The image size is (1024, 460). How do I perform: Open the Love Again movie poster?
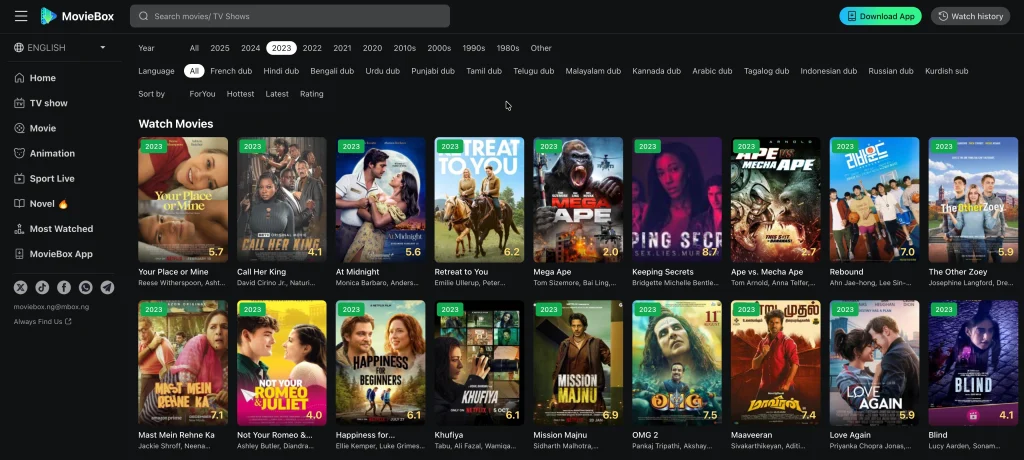[874, 363]
